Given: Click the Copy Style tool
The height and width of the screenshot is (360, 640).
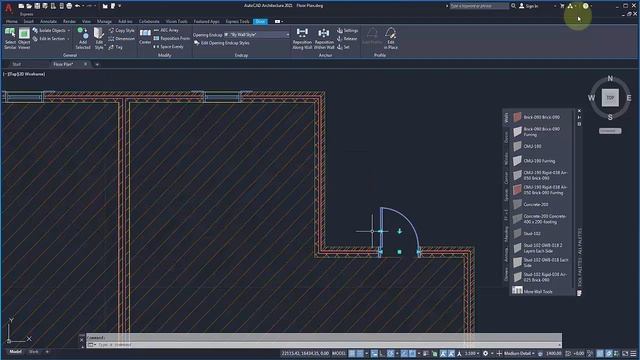Looking at the screenshot, I should coord(121,30).
